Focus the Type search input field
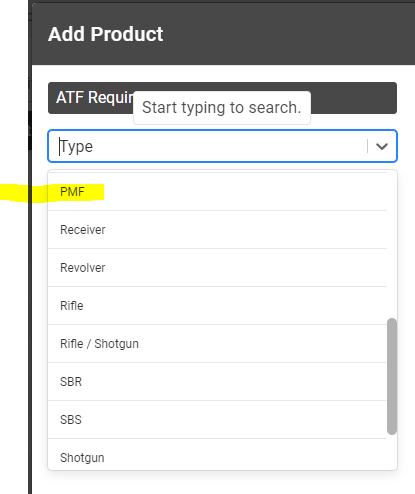Screen dimensions: 415x494 (212, 146)
